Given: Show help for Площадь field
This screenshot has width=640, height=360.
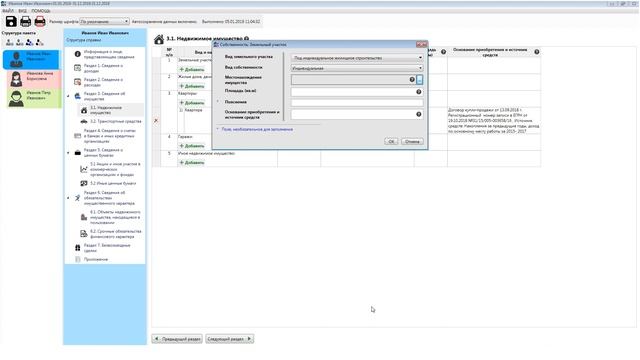Looking at the screenshot, I should pos(419,92).
